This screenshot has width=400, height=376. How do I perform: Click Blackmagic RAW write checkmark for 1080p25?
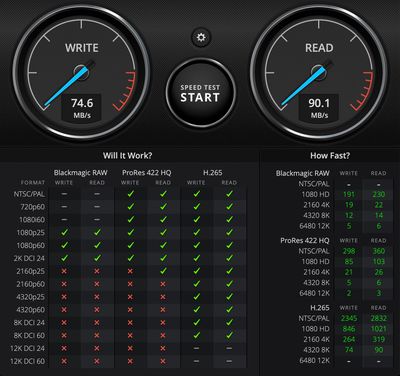(x=64, y=232)
